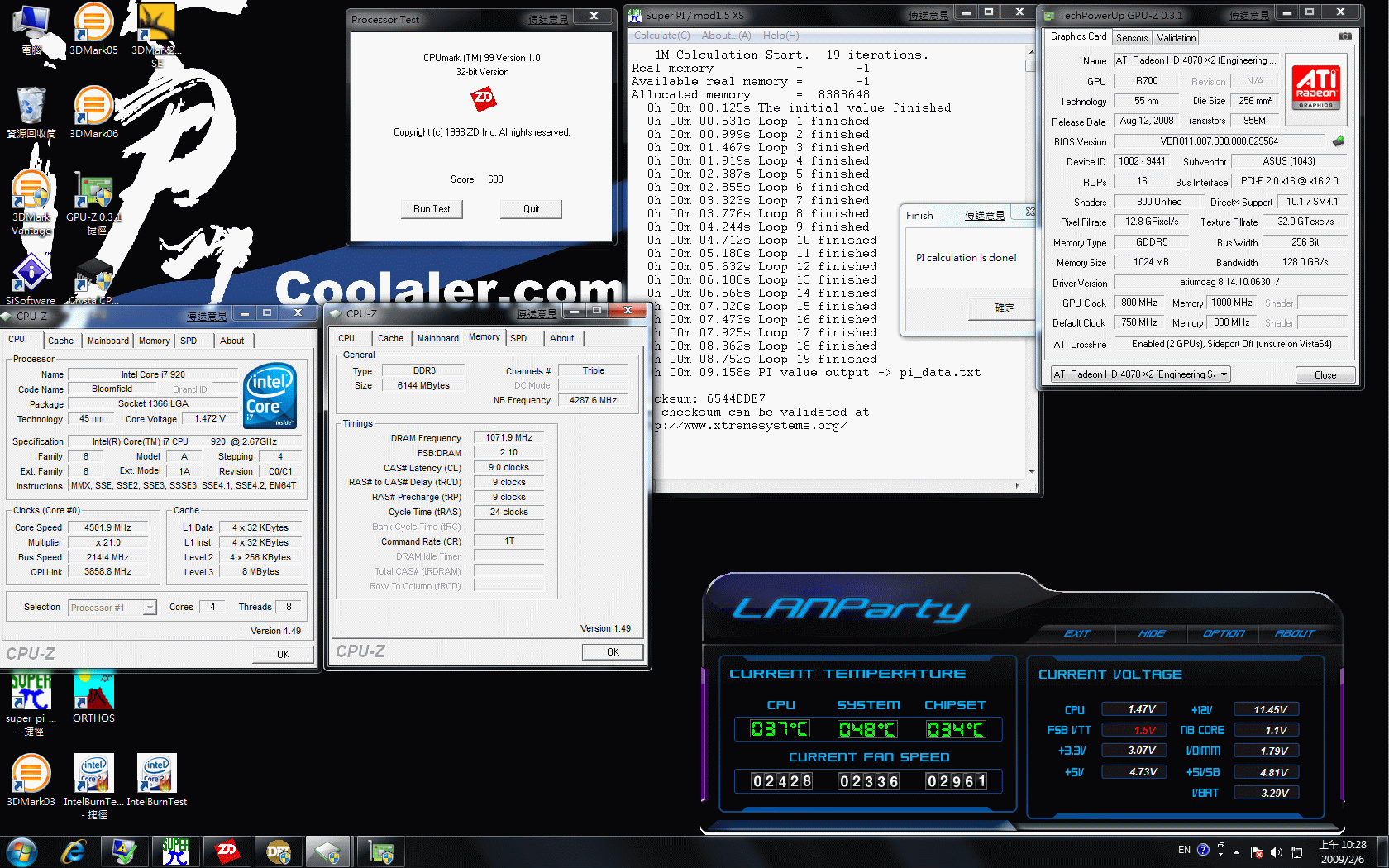This screenshot has height=868, width=1389.
Task: Launch Internet Explorer from the taskbar
Action: 74,851
